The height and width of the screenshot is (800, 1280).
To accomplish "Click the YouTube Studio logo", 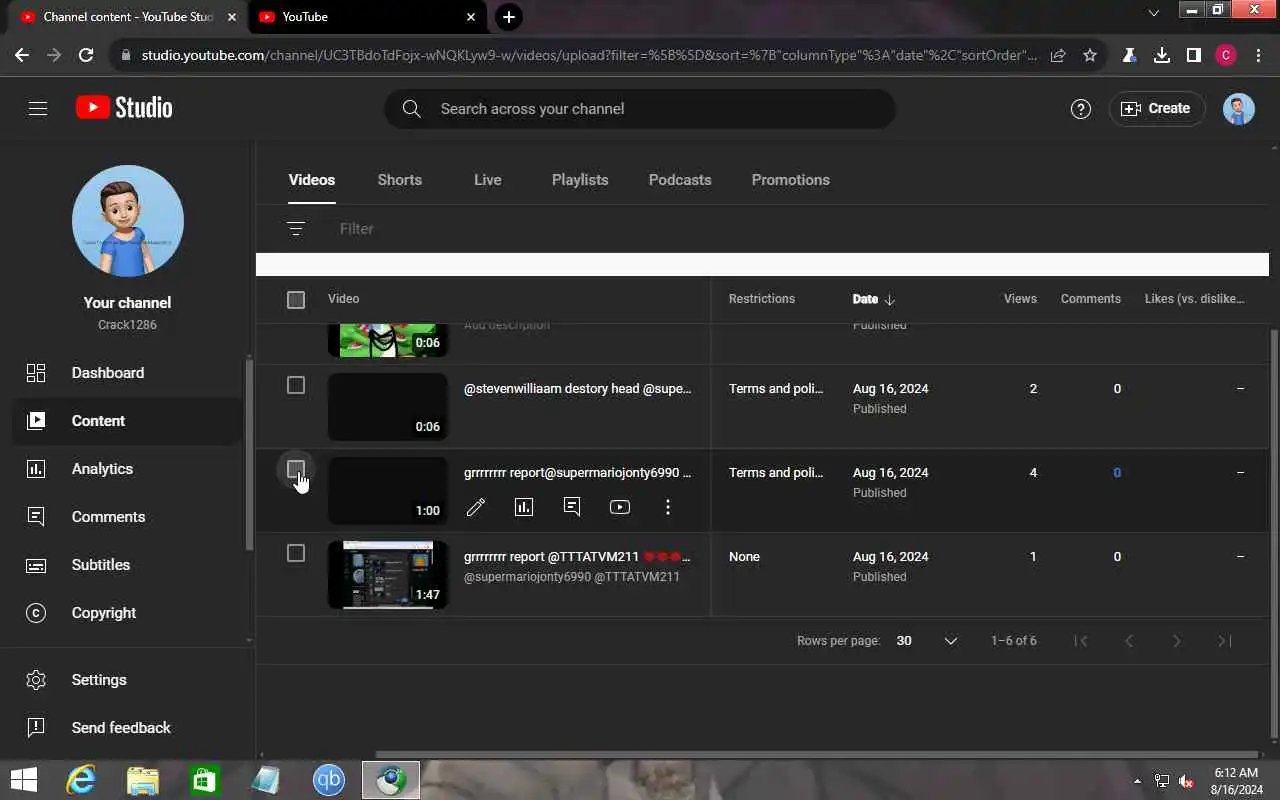I will pos(124,108).
